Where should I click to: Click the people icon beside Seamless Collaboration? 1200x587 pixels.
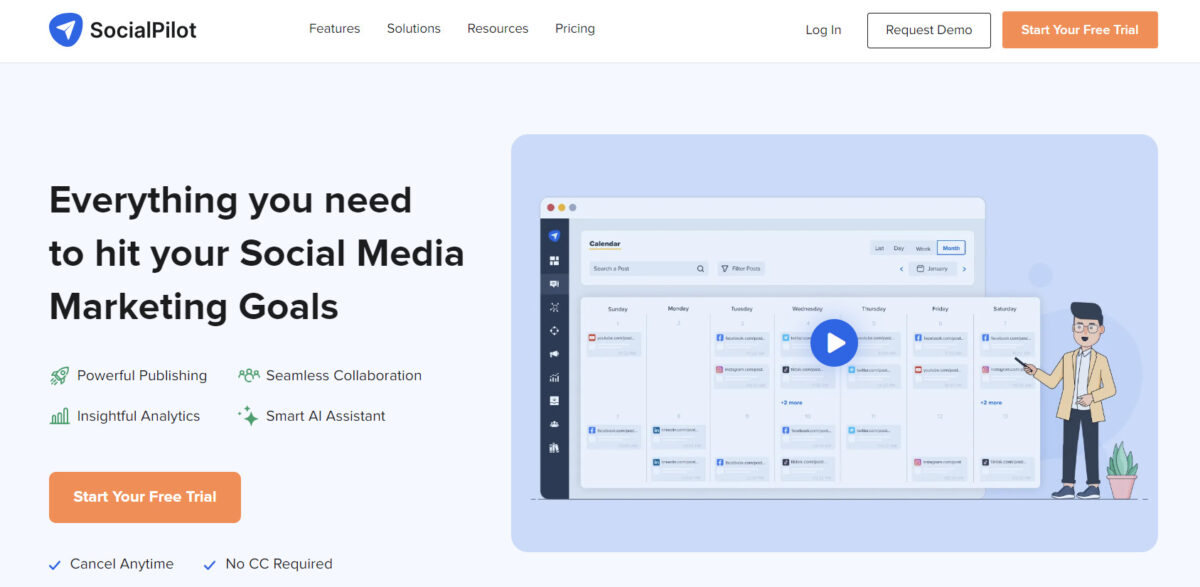pos(249,376)
